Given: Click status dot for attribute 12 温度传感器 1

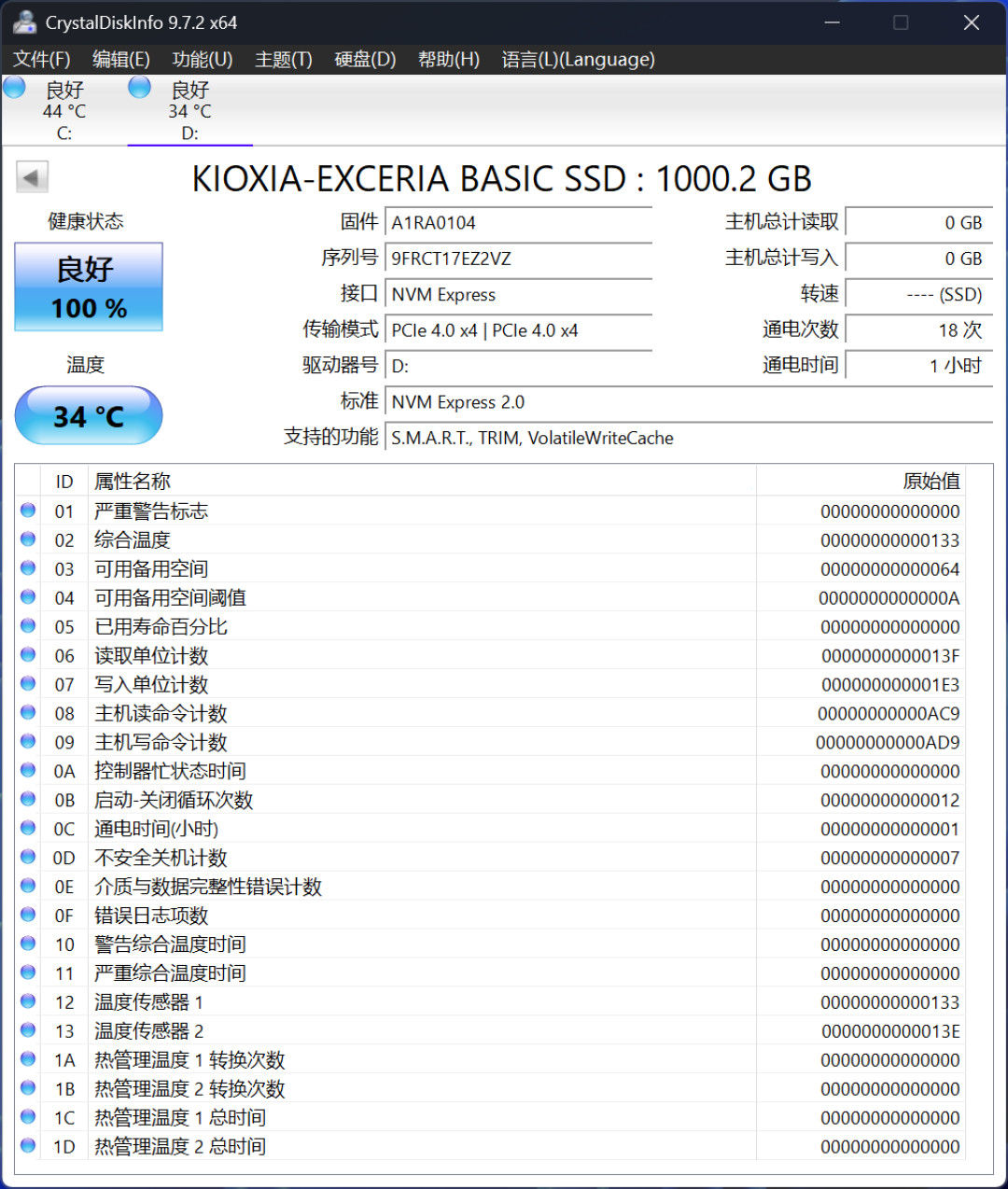Looking at the screenshot, I should tap(28, 1001).
